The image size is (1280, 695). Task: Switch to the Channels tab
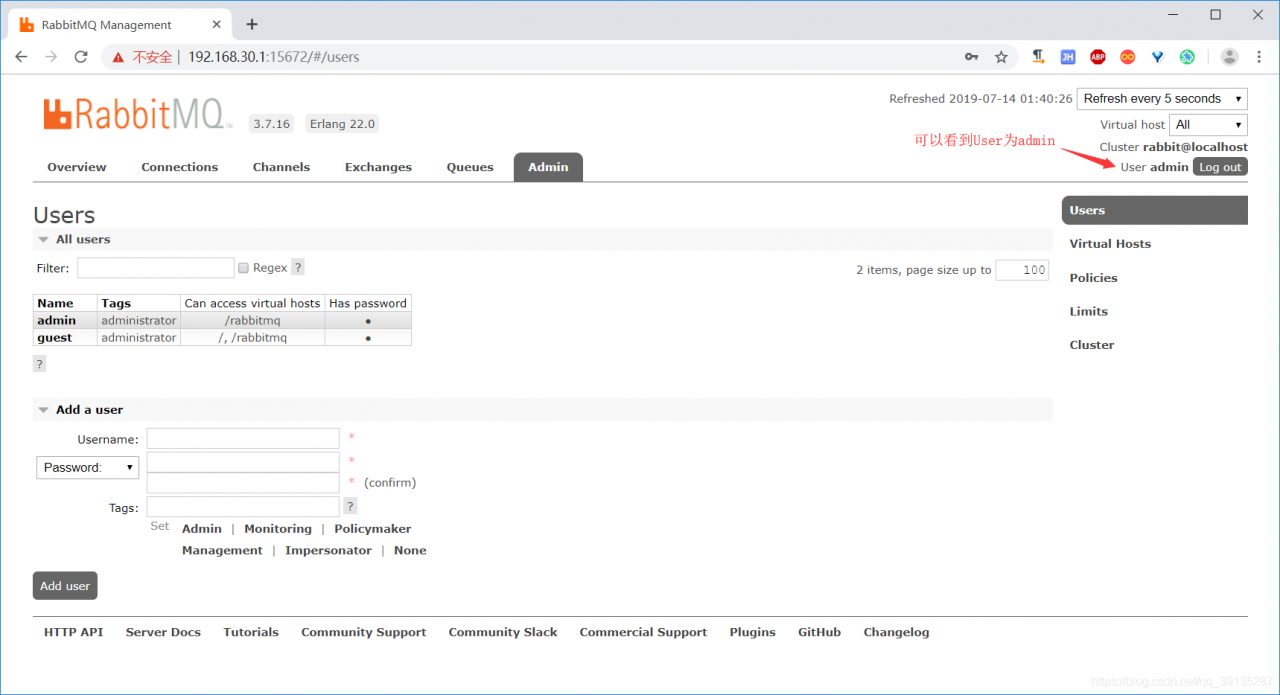281,167
